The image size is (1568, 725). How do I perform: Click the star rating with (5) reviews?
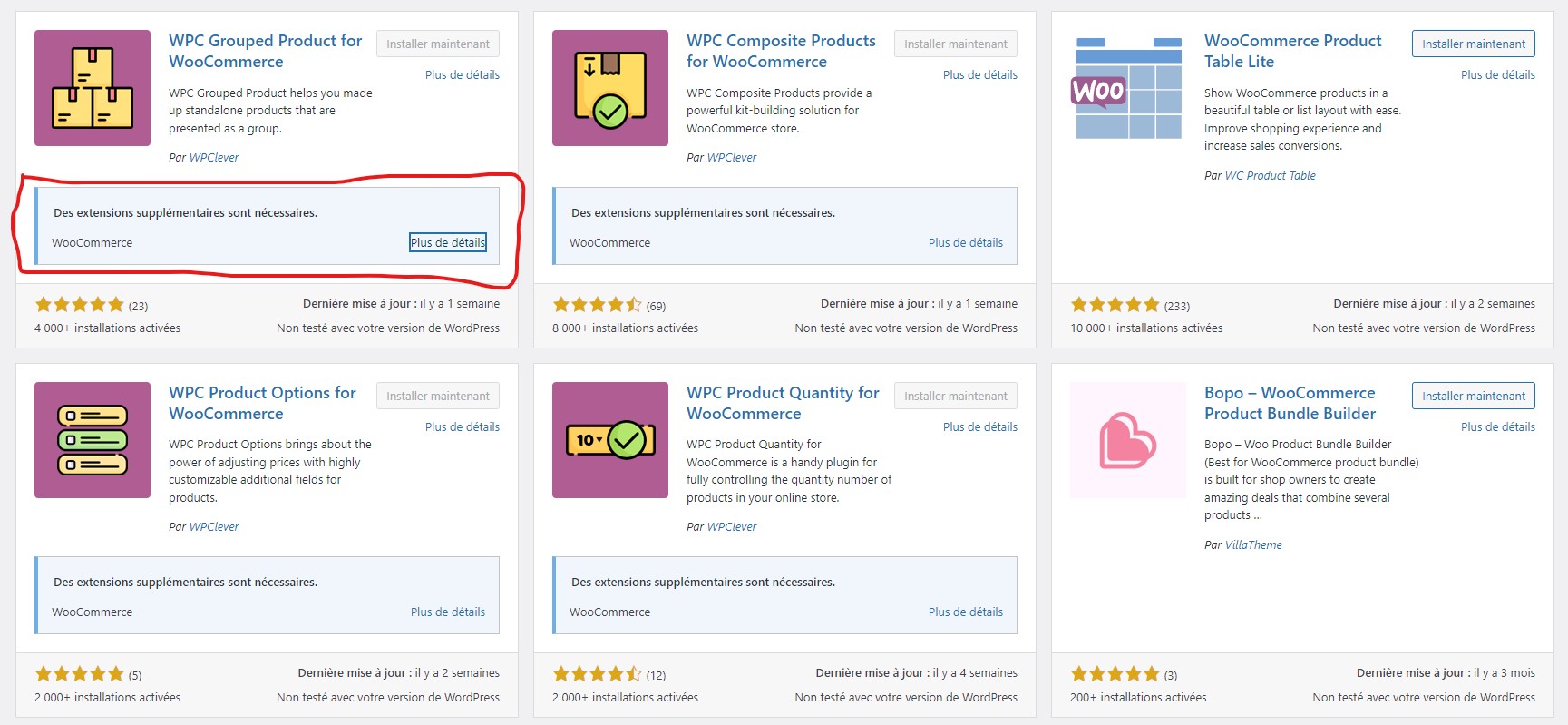79,674
